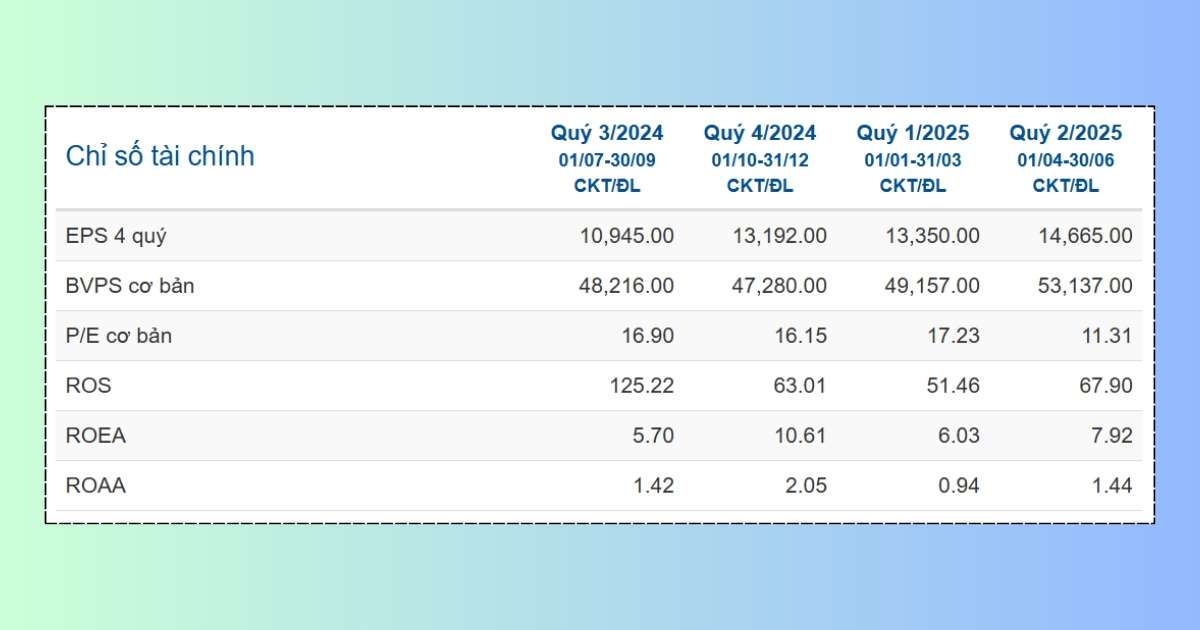
Task: Select the ROEA row label
Action: pos(96,436)
